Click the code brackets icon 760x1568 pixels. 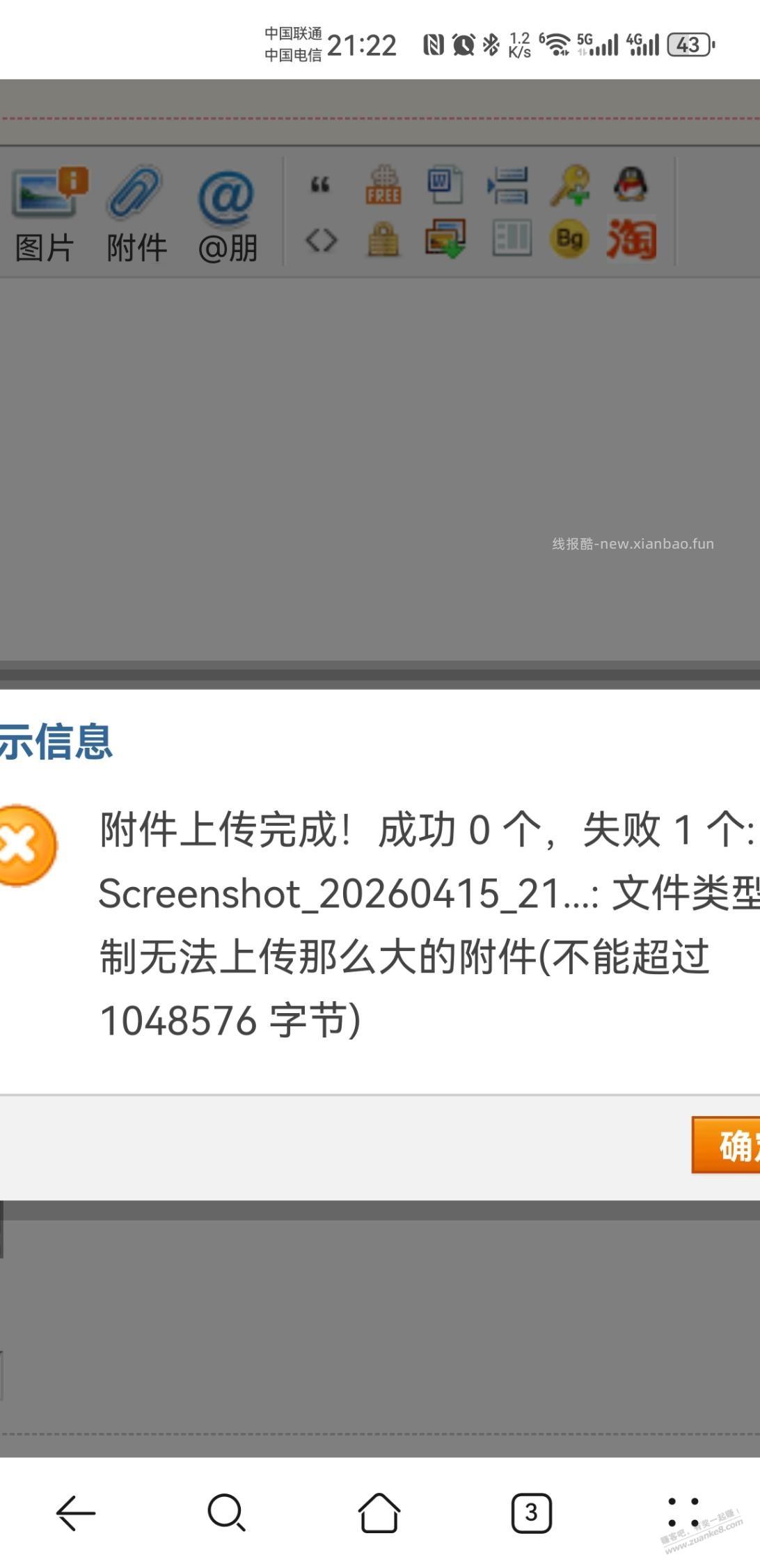click(x=321, y=240)
